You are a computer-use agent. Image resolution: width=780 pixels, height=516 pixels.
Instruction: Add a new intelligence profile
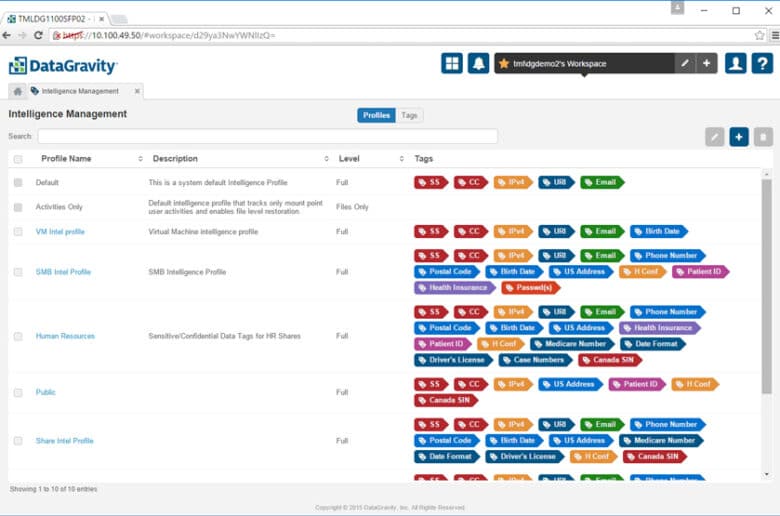click(739, 137)
